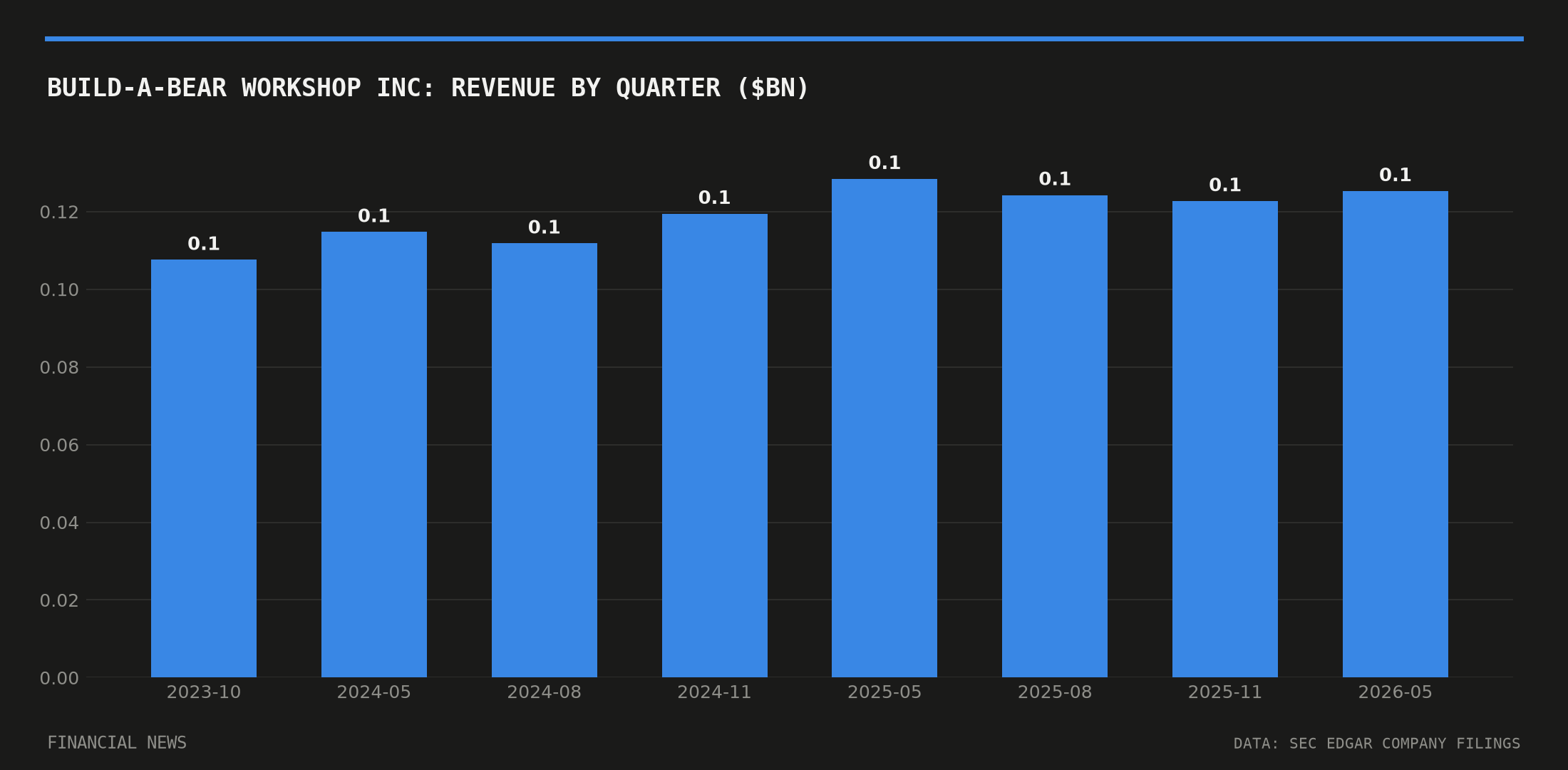The image size is (1568, 770).
Task: Click the value label above the 2025-08 bar
Action: point(1055,179)
